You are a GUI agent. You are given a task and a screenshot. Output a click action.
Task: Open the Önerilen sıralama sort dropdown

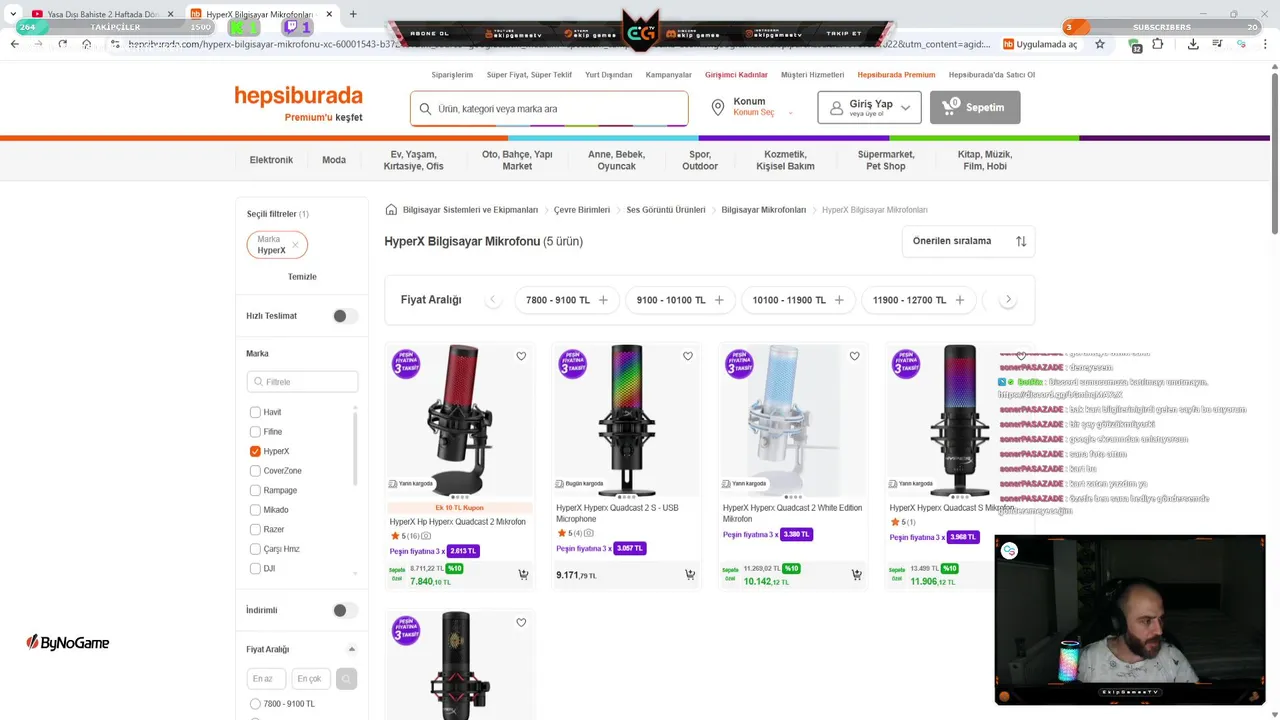[x=968, y=241]
